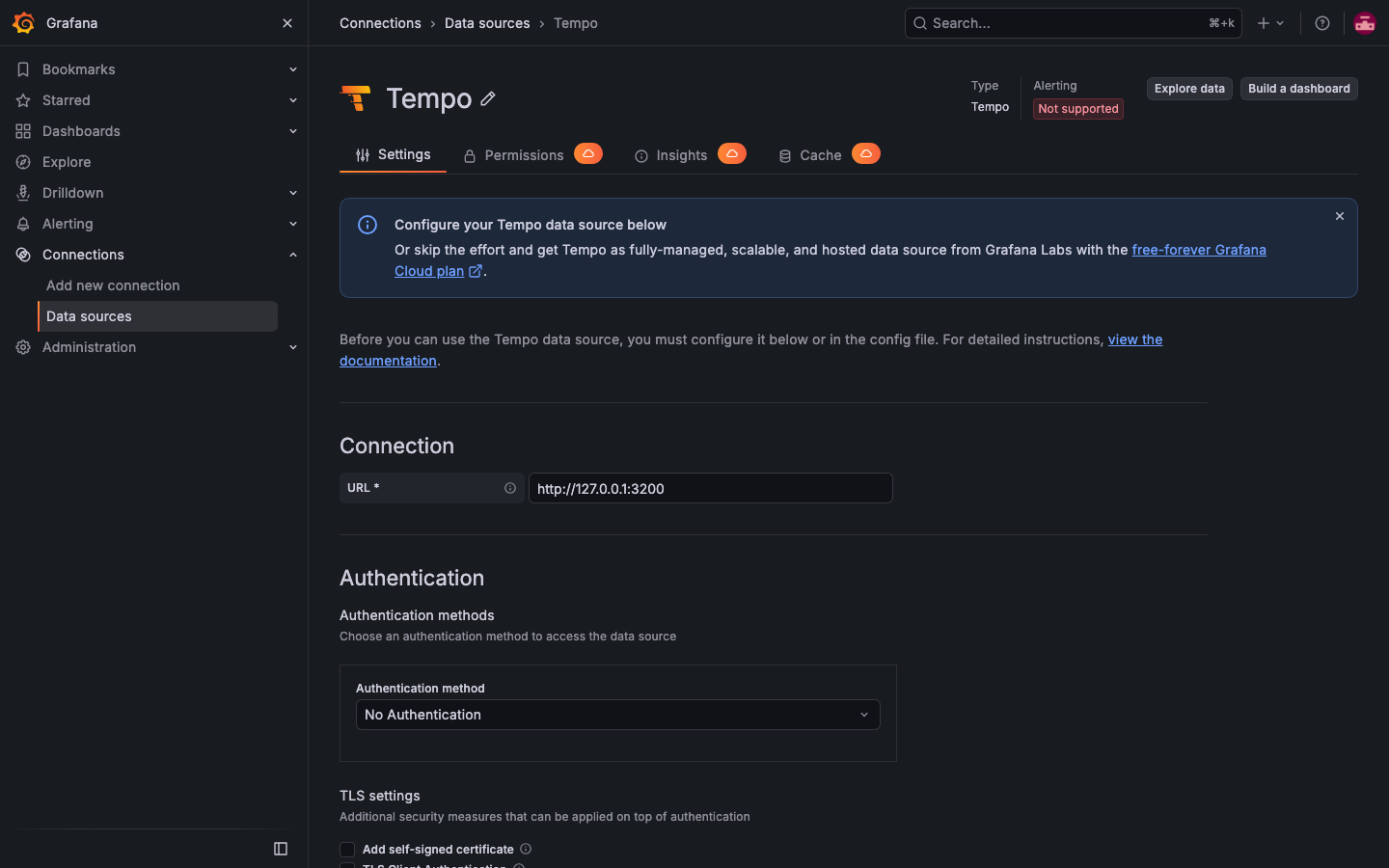The width and height of the screenshot is (1389, 868).
Task: Go to Connections breadcrumb
Action: [x=380, y=23]
